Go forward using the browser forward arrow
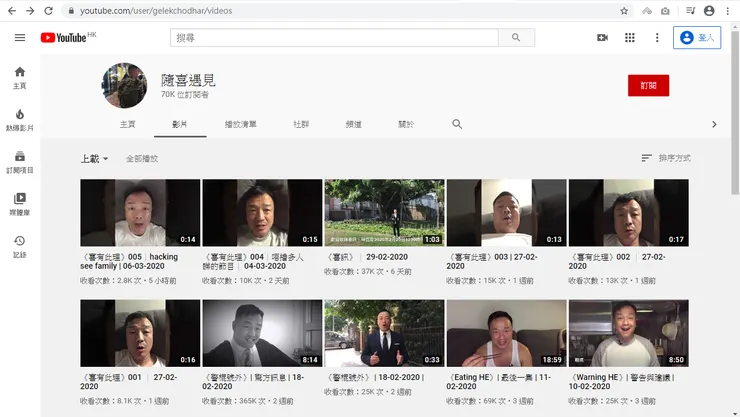Screen dimensions: 740x417 [30, 10]
